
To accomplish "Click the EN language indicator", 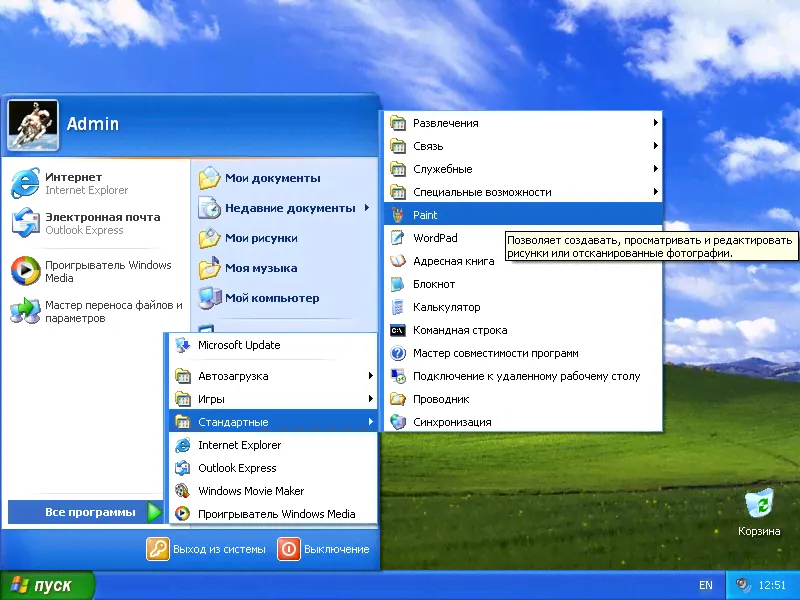I will pos(705,585).
